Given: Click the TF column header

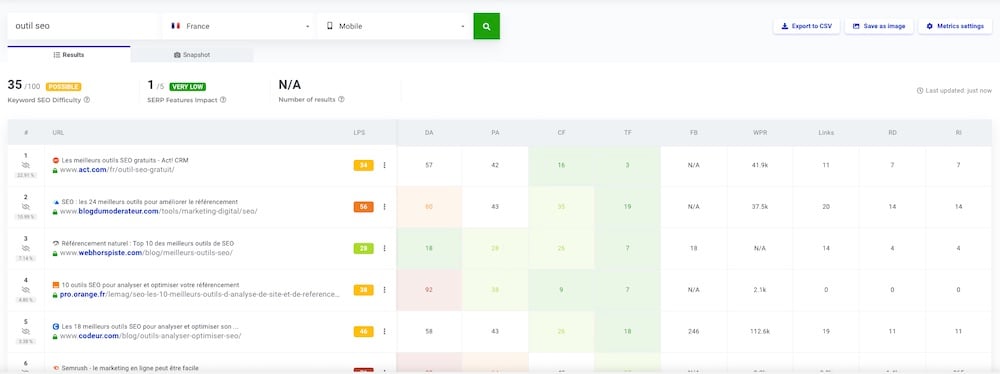Looking at the screenshot, I should coord(628,133).
